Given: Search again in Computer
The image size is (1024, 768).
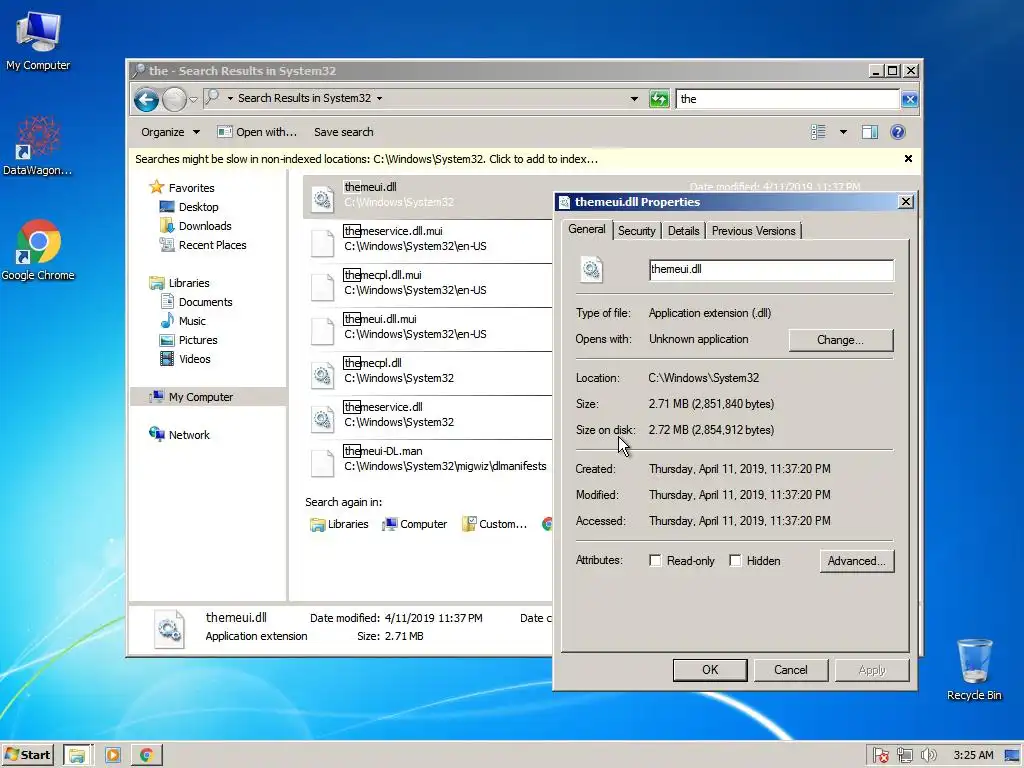Looking at the screenshot, I should [415, 524].
